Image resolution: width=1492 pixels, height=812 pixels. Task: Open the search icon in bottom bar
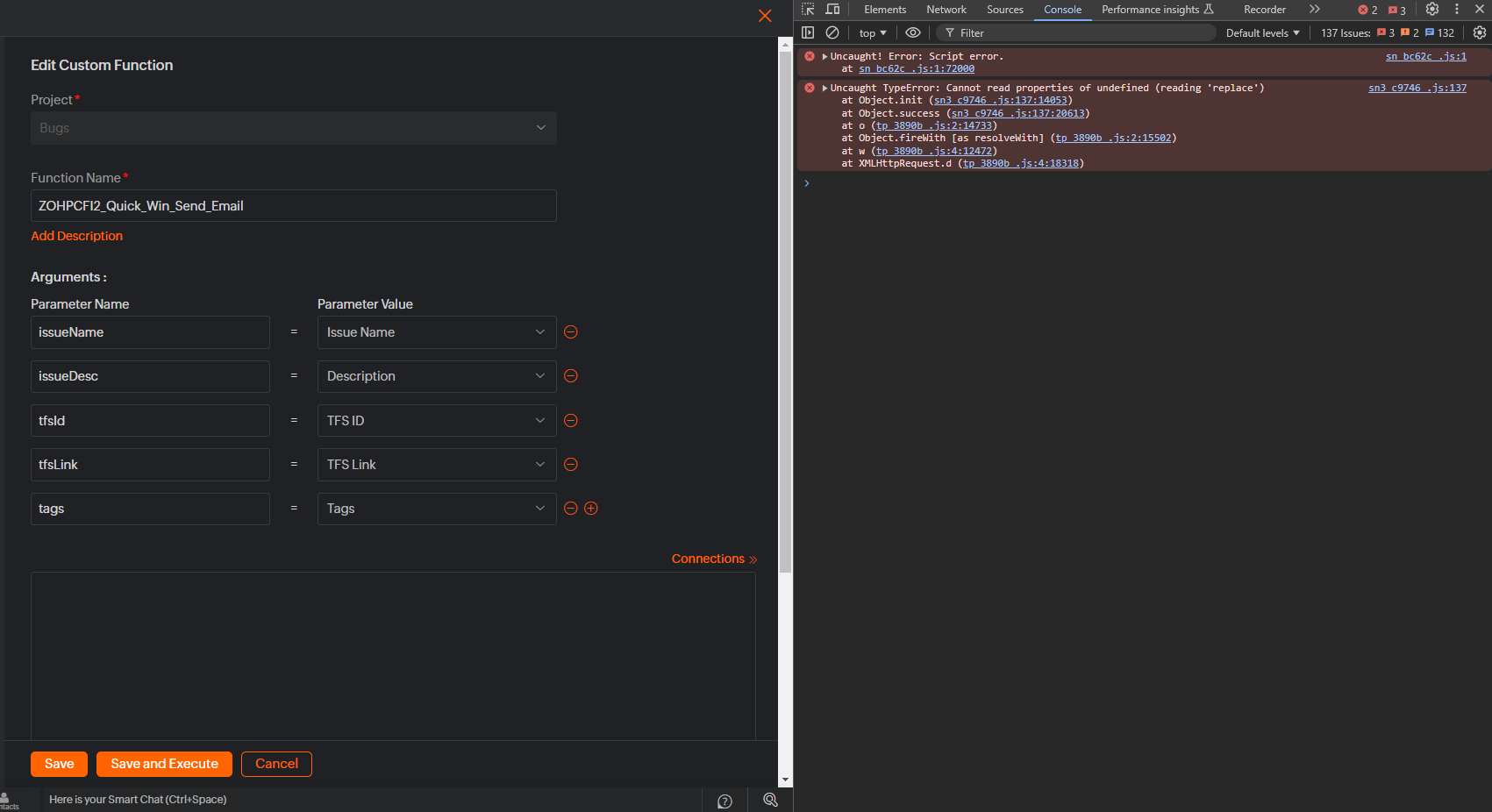[x=770, y=800]
